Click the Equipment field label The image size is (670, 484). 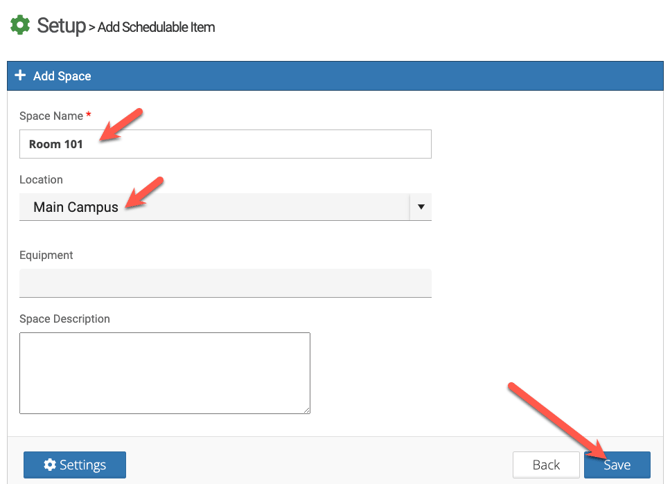(46, 255)
